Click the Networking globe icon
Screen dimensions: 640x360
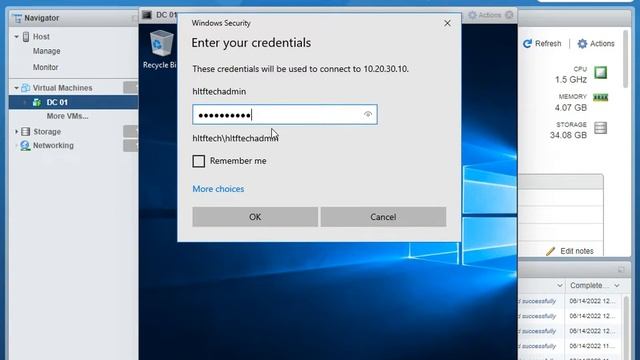tap(25, 145)
